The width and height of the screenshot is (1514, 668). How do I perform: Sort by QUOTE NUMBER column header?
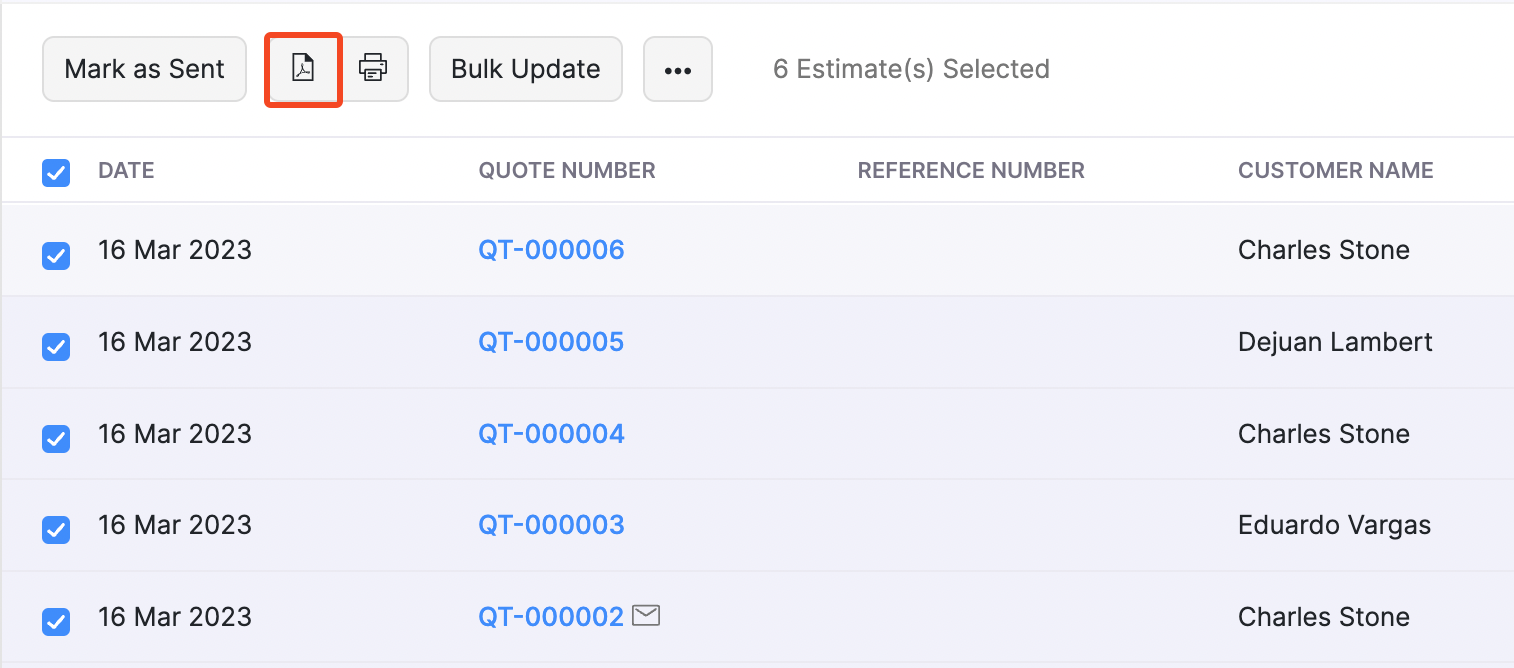coord(567,171)
